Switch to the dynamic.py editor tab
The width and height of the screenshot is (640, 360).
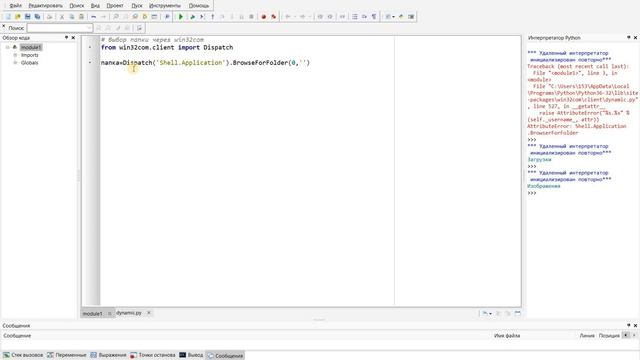[129, 313]
